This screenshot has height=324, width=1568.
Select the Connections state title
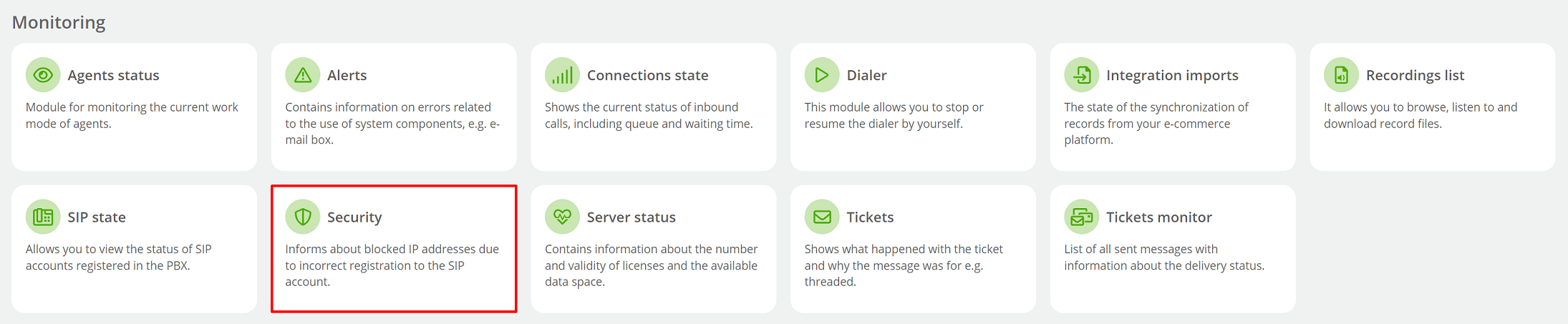click(647, 75)
